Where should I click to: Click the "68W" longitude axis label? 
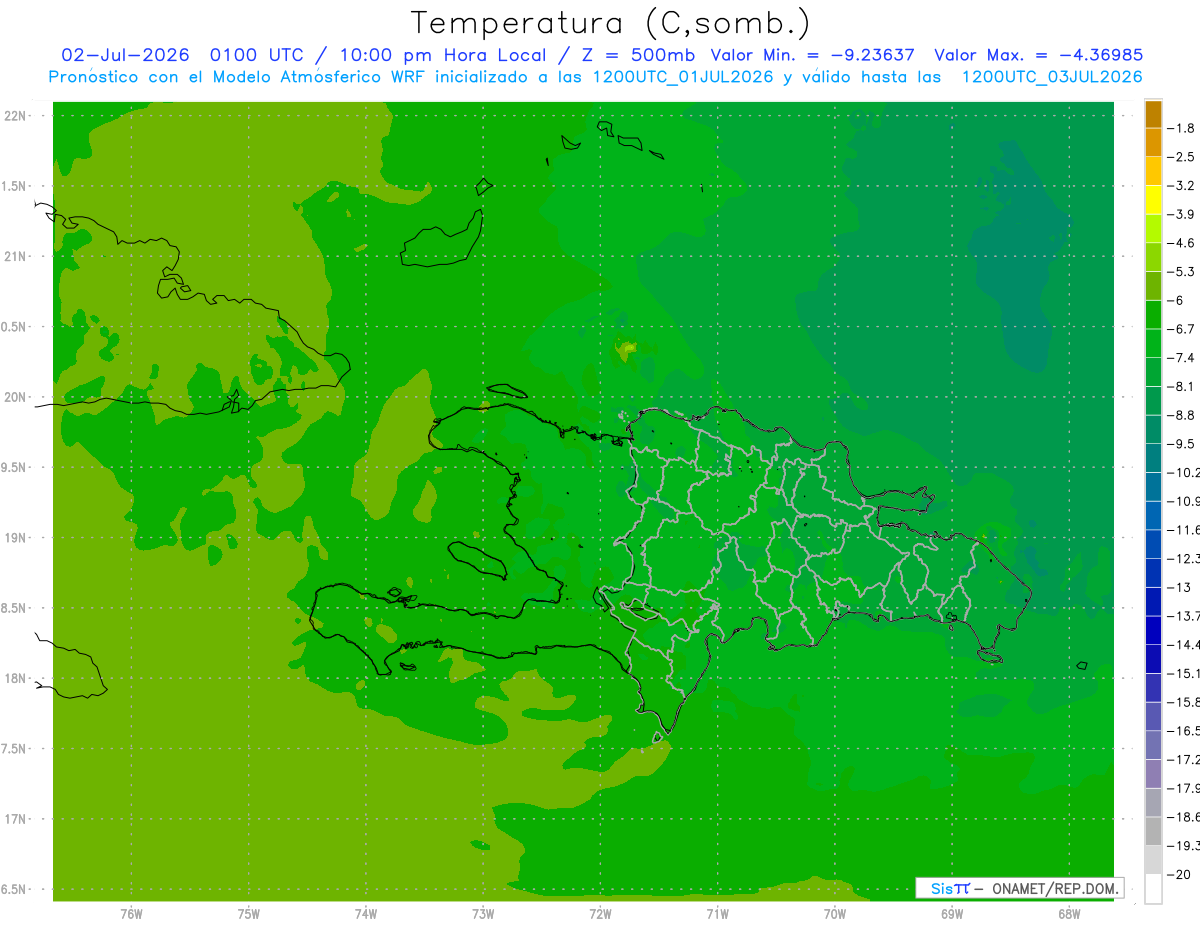pyautogui.click(x=1068, y=913)
